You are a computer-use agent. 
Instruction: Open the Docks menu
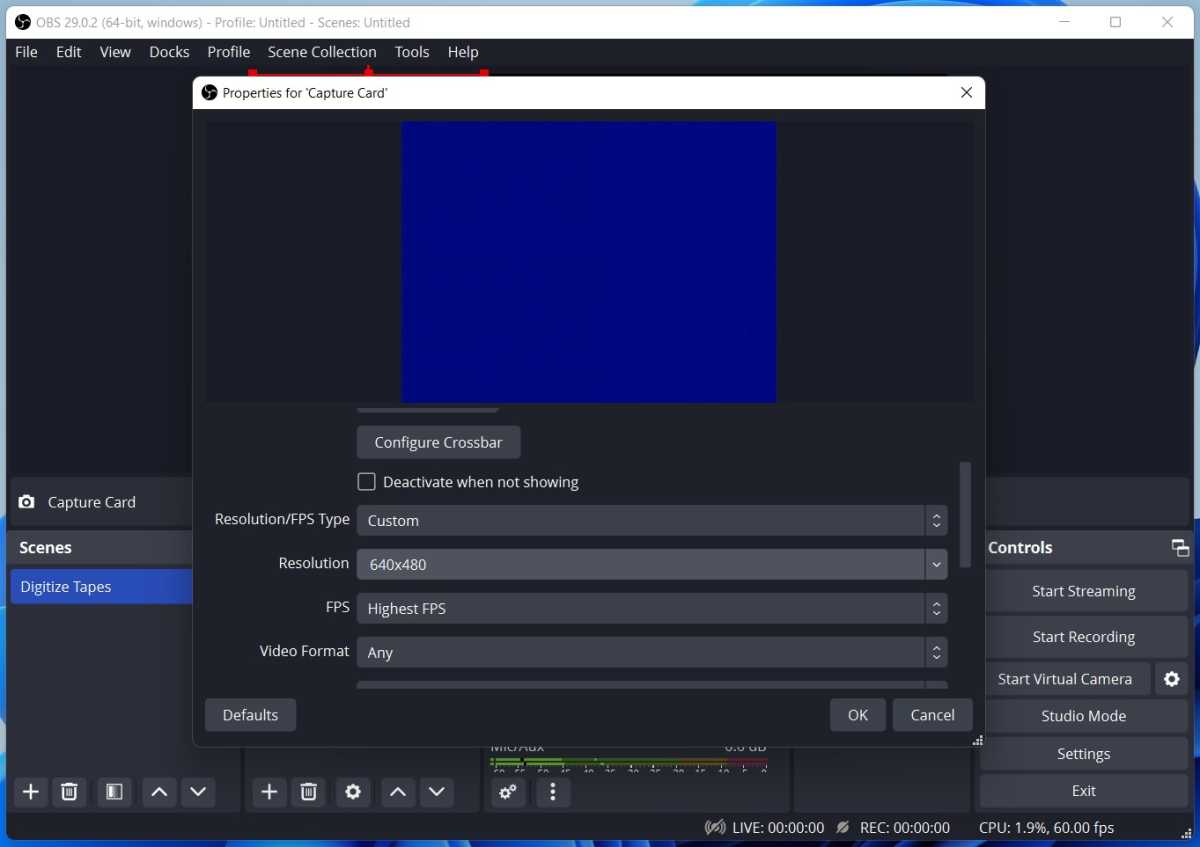[169, 52]
